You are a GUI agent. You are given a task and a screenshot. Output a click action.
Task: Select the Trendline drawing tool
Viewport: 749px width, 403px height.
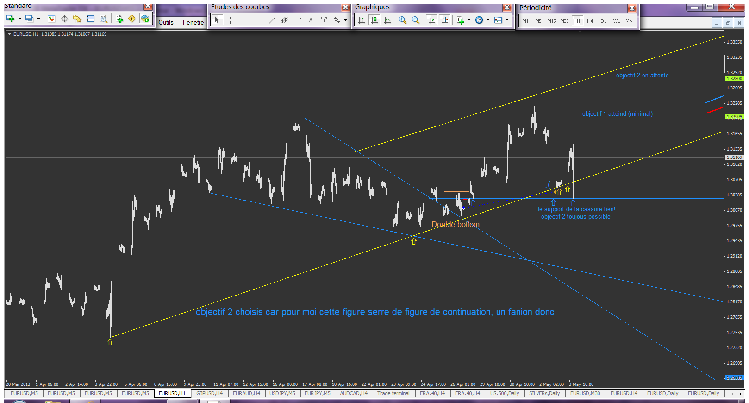coord(271,20)
